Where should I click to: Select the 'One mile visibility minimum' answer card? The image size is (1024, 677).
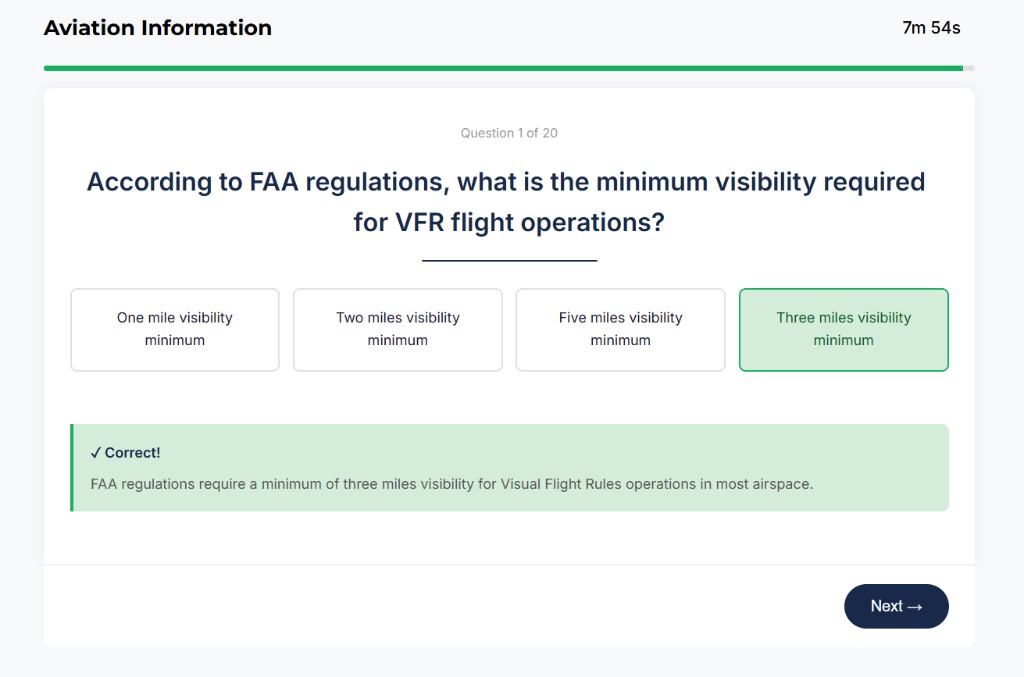tap(174, 330)
